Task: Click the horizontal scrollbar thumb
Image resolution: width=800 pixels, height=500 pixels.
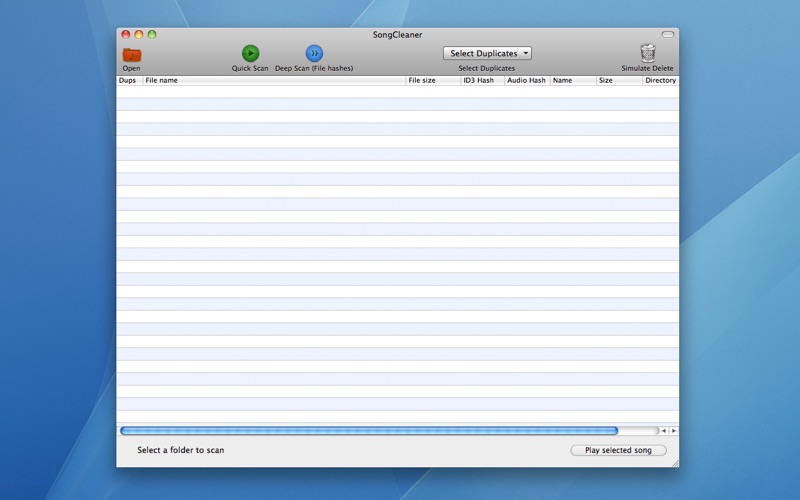Action: coord(369,431)
